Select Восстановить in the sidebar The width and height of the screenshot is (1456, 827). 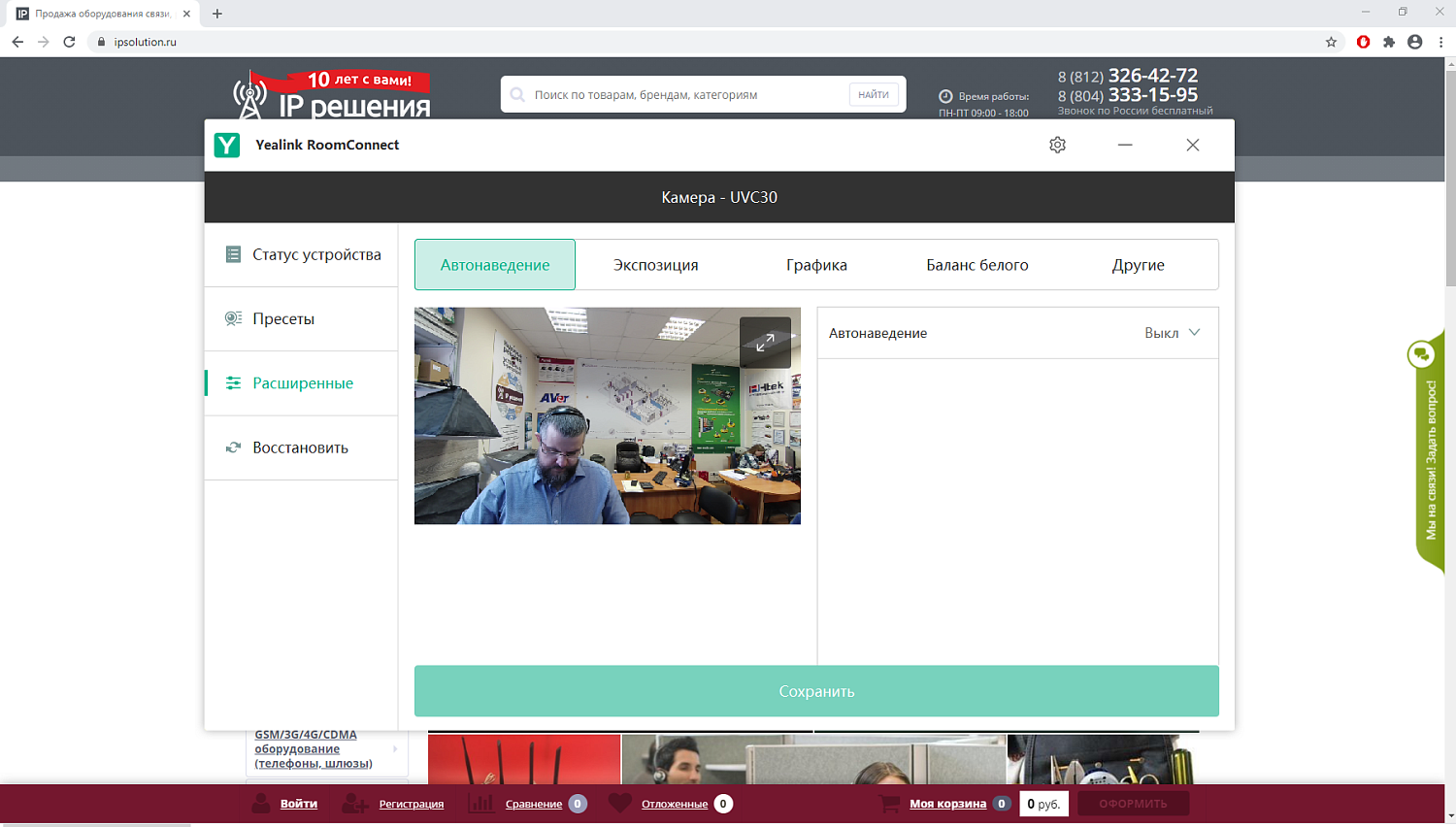[x=302, y=447]
